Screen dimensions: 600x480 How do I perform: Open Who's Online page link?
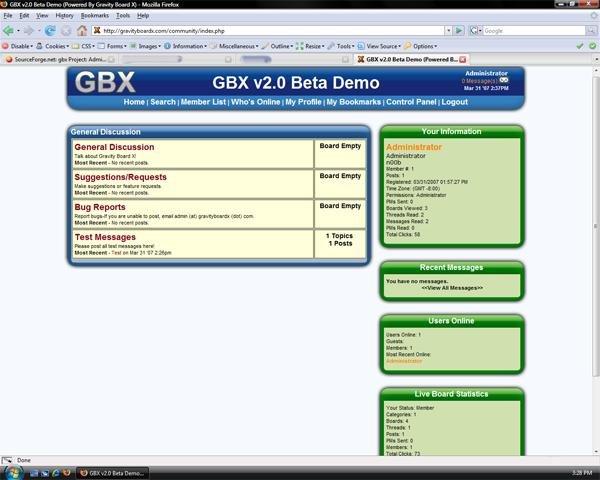(x=256, y=102)
